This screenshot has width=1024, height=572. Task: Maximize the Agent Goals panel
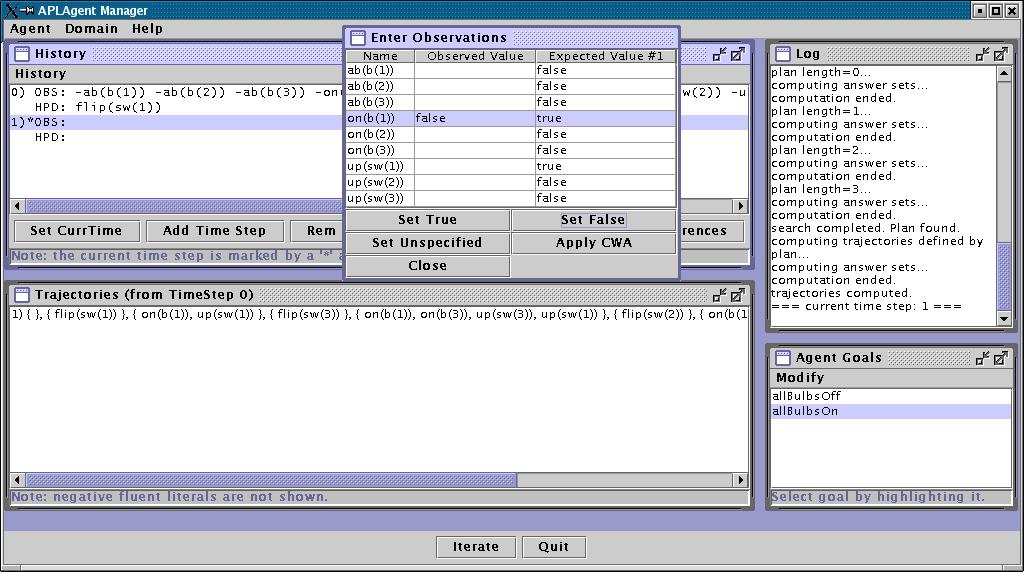(1001, 358)
